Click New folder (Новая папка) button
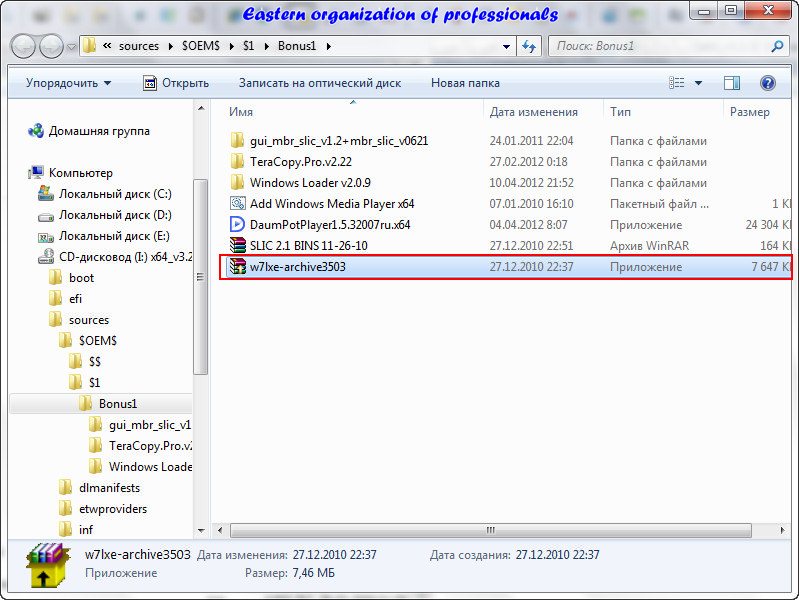 pyautogui.click(x=465, y=83)
